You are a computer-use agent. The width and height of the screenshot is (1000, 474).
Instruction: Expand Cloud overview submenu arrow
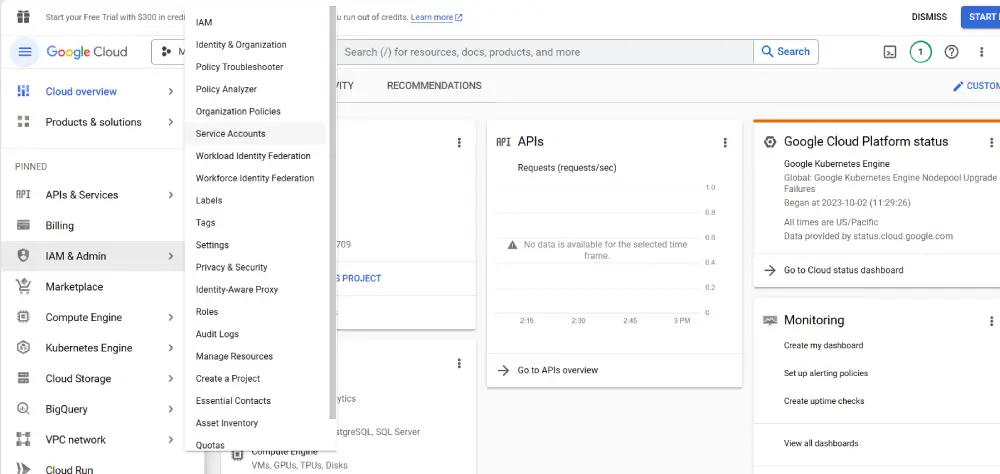pos(170,91)
